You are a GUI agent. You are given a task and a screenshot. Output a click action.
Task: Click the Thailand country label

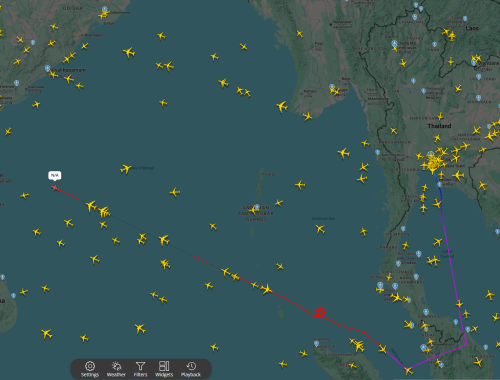pos(439,126)
